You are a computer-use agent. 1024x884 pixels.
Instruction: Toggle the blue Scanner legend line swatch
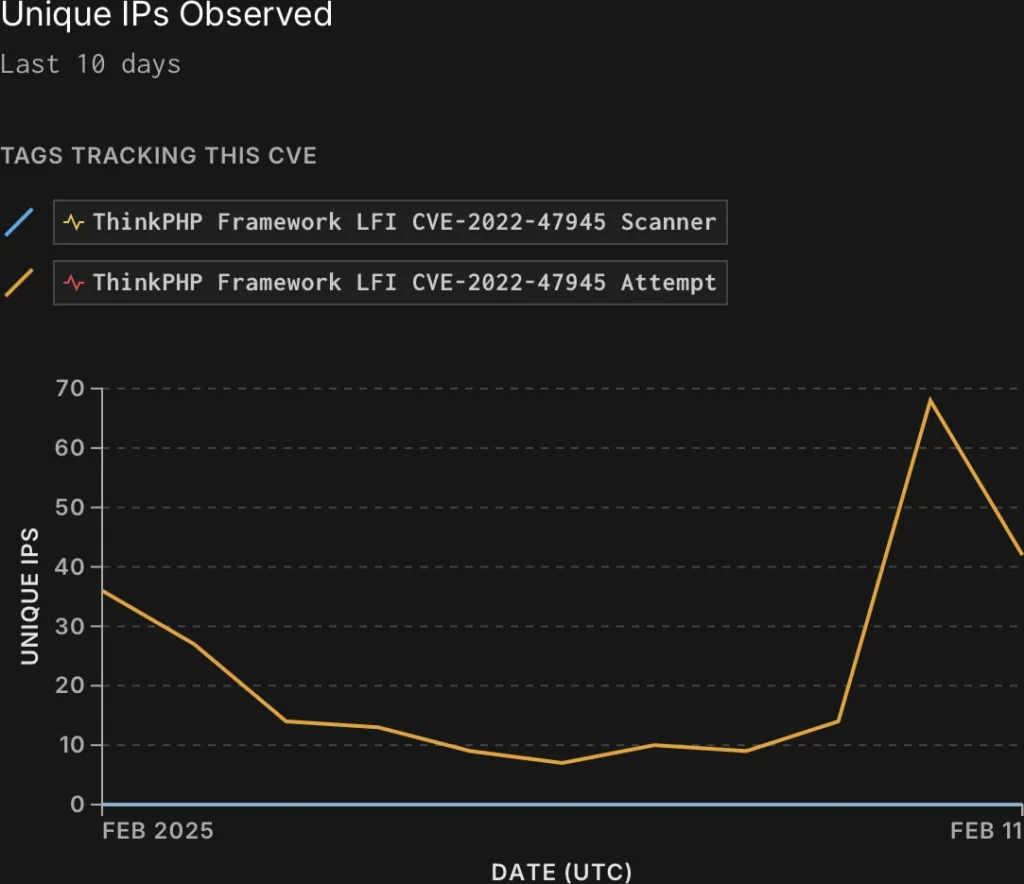(19, 222)
